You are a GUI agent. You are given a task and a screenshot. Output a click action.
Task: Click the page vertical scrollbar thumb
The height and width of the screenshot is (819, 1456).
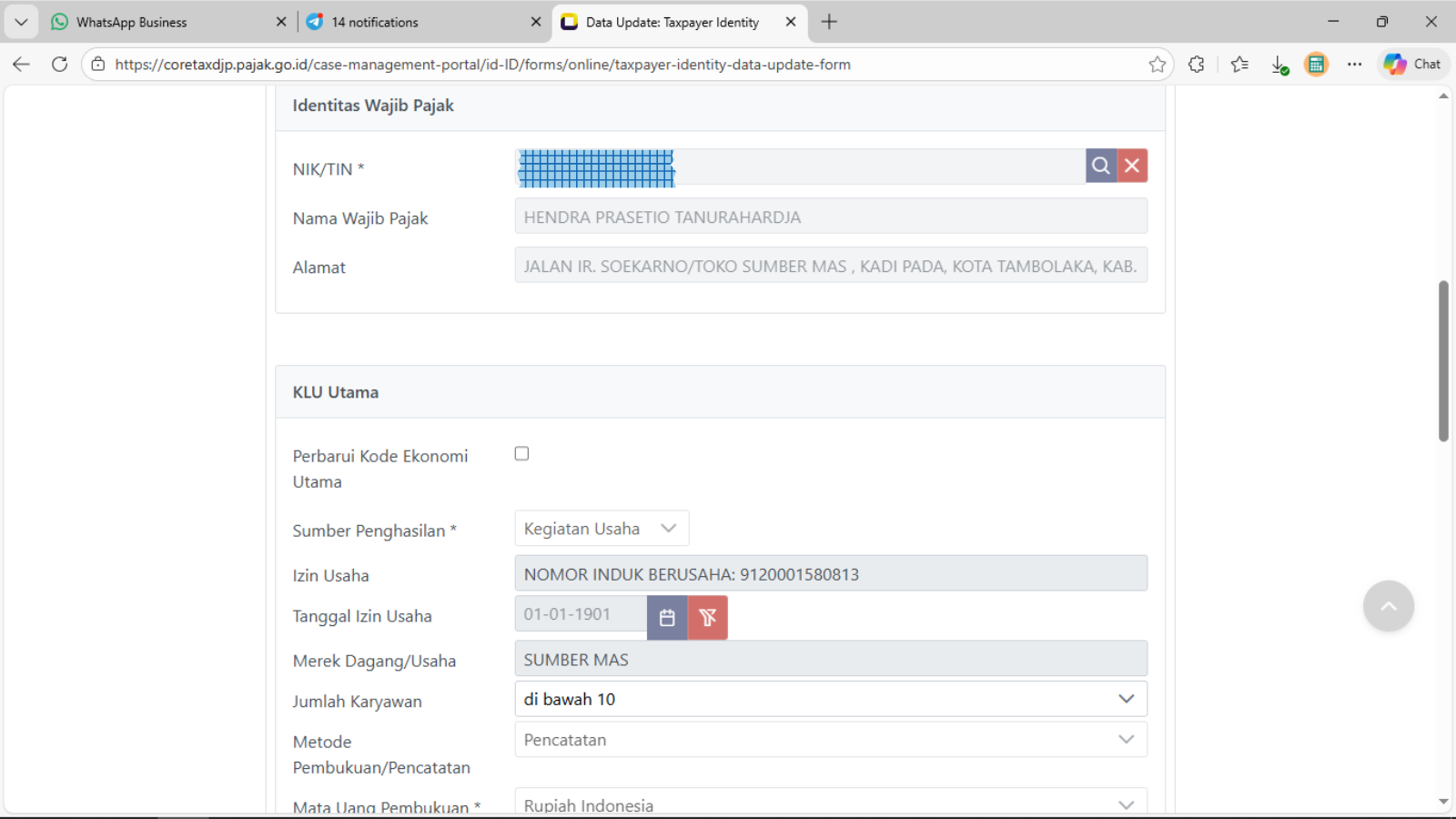(x=1443, y=360)
